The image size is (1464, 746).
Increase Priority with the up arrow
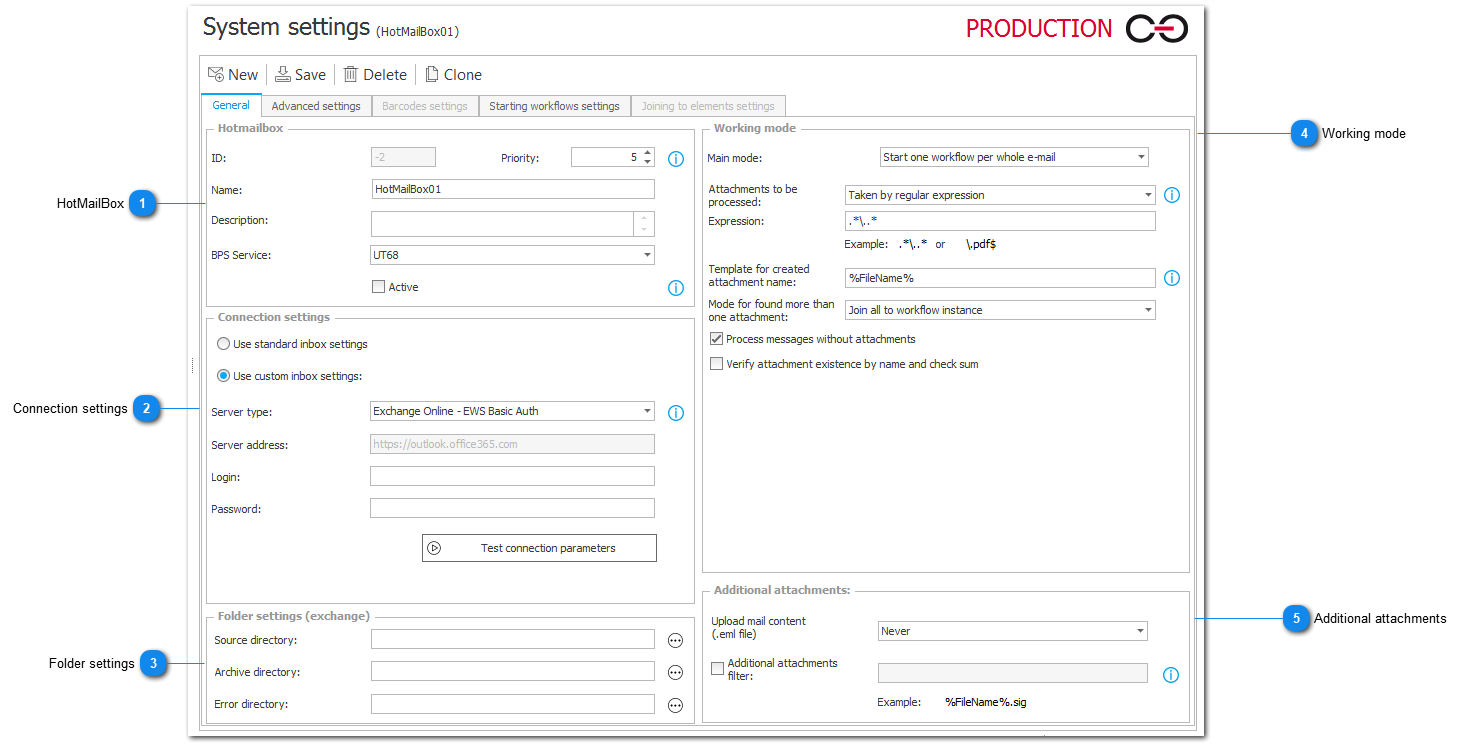coord(647,153)
